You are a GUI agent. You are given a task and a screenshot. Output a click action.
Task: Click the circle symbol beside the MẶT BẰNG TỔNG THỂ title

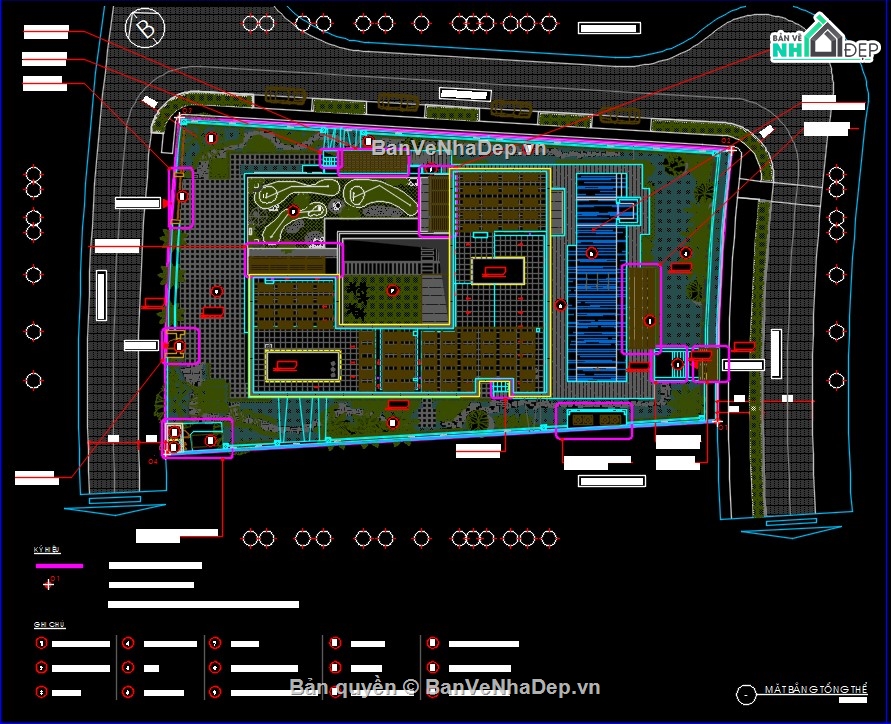tap(745, 694)
